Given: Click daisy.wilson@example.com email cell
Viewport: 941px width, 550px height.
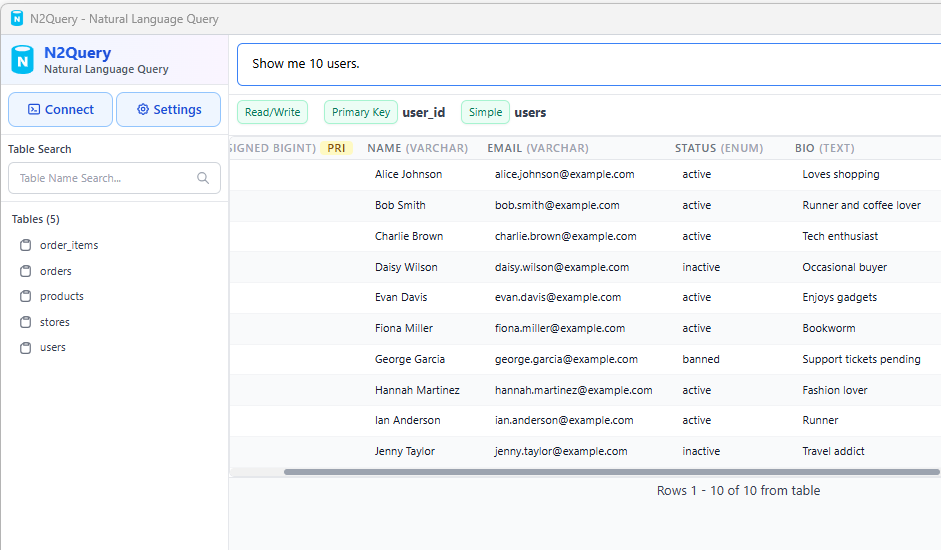Looking at the screenshot, I should point(562,267).
